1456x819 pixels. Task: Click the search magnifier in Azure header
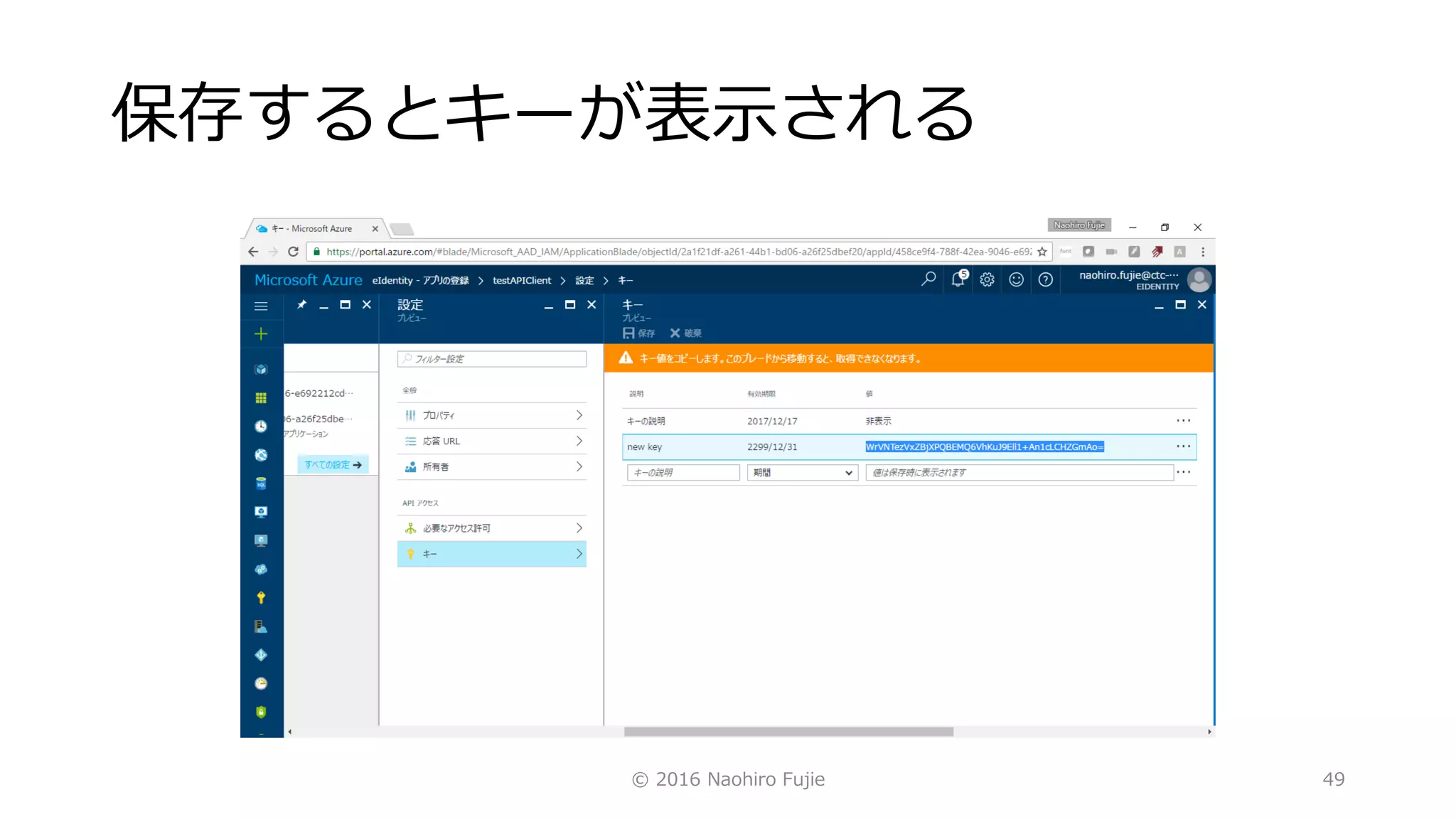(x=928, y=279)
